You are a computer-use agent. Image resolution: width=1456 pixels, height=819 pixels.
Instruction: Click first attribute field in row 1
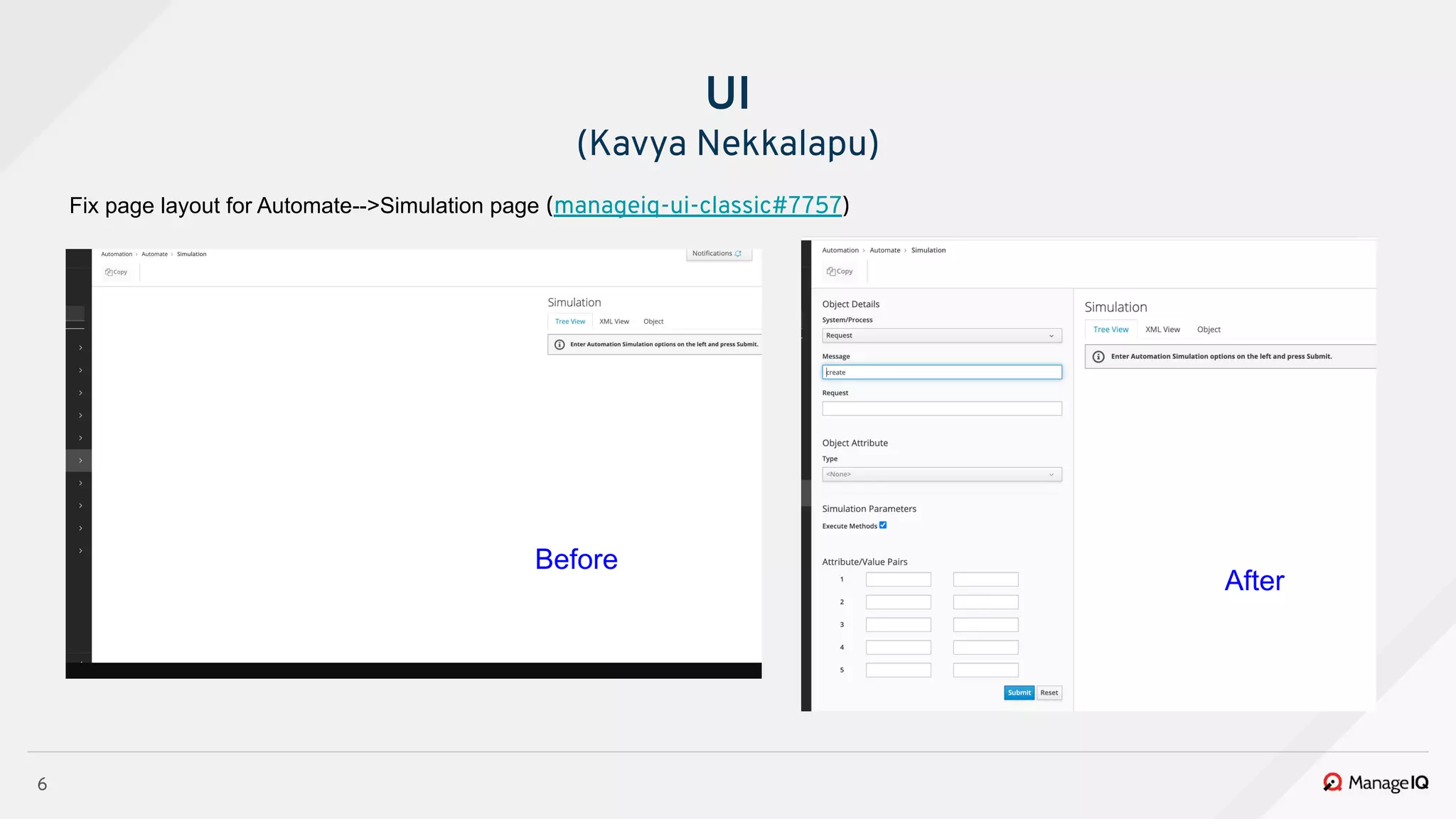[x=899, y=580]
